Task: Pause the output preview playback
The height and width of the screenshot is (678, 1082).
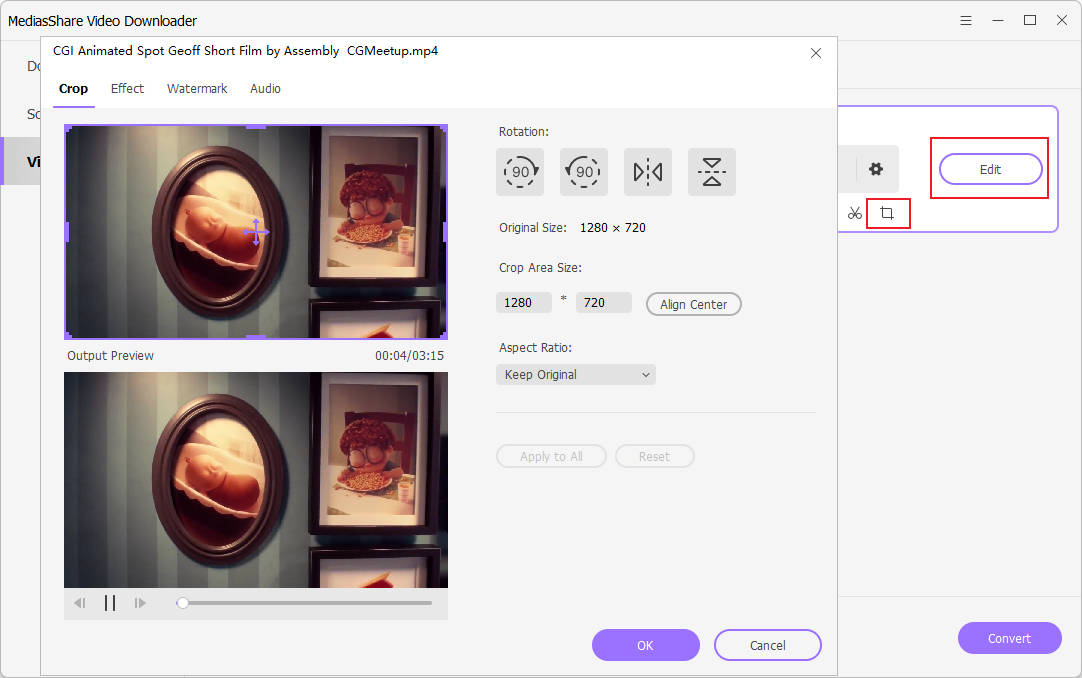Action: (110, 603)
